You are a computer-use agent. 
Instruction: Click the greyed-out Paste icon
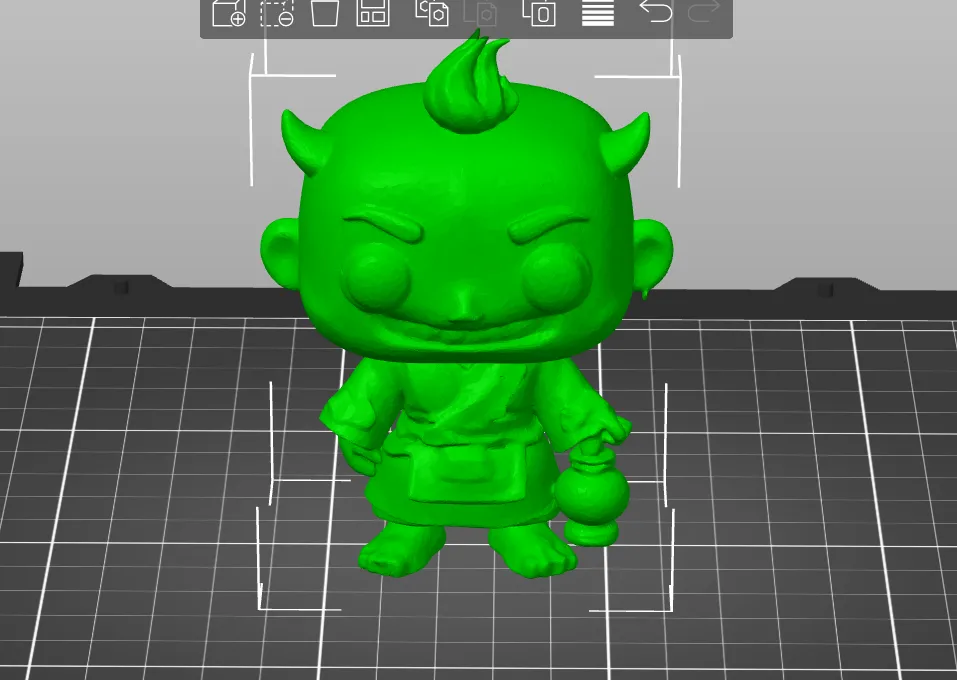[480, 12]
